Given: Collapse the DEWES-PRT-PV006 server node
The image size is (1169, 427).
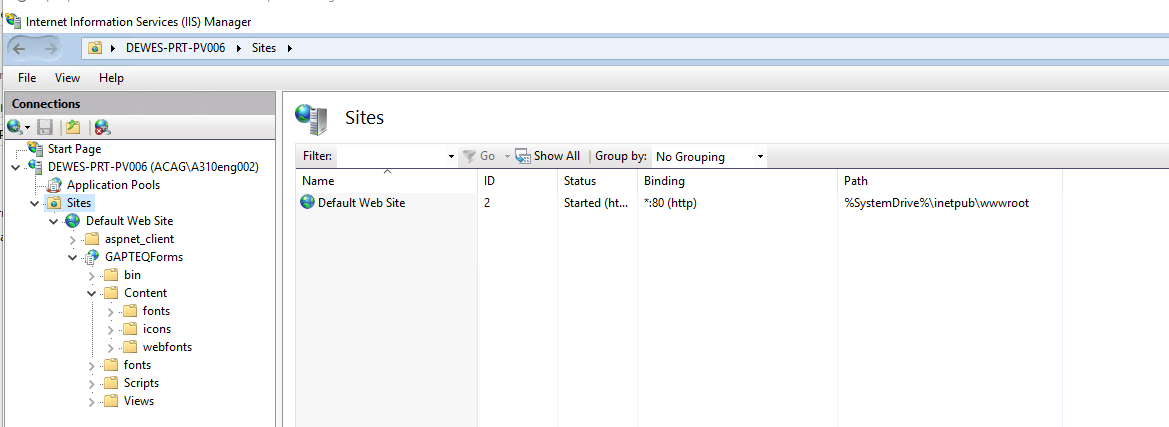Looking at the screenshot, I should [x=17, y=167].
